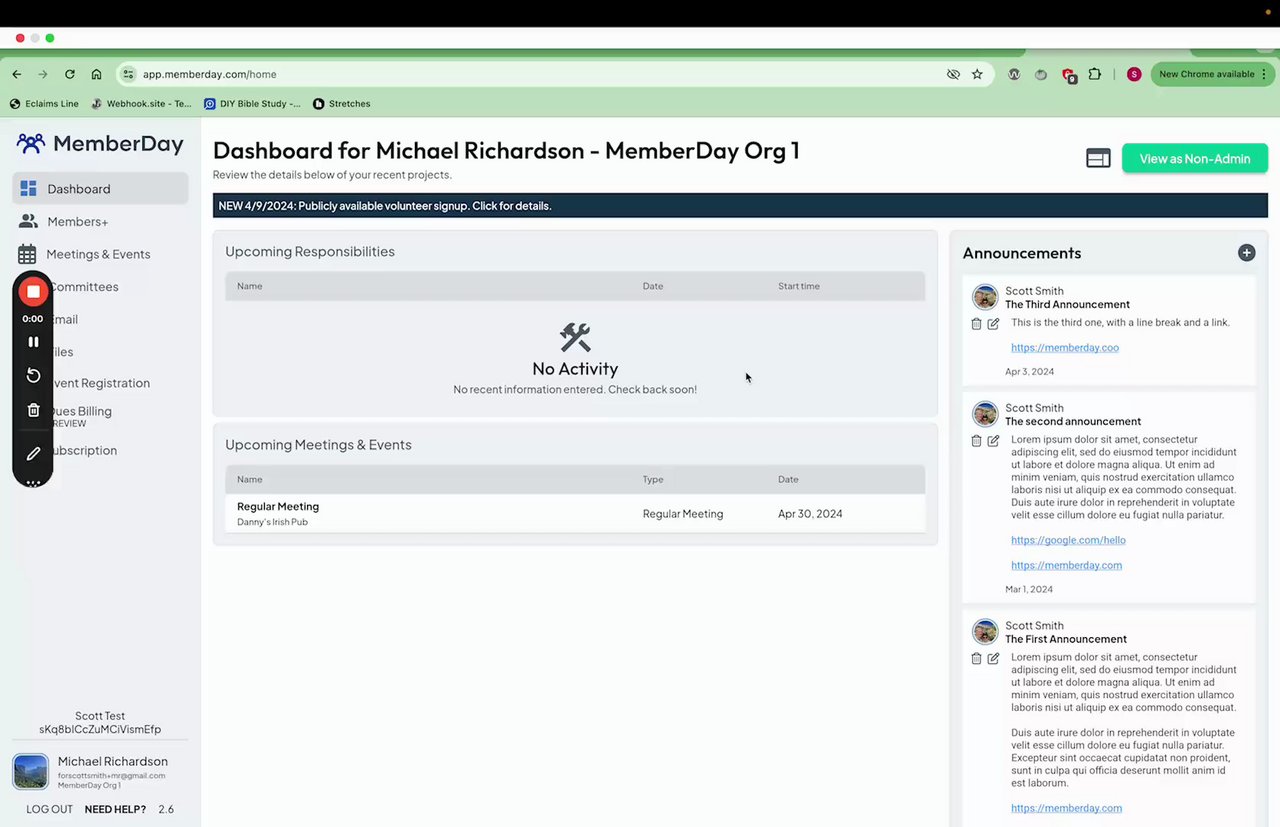Go back with browser back arrow
The height and width of the screenshot is (827, 1280).
click(17, 74)
